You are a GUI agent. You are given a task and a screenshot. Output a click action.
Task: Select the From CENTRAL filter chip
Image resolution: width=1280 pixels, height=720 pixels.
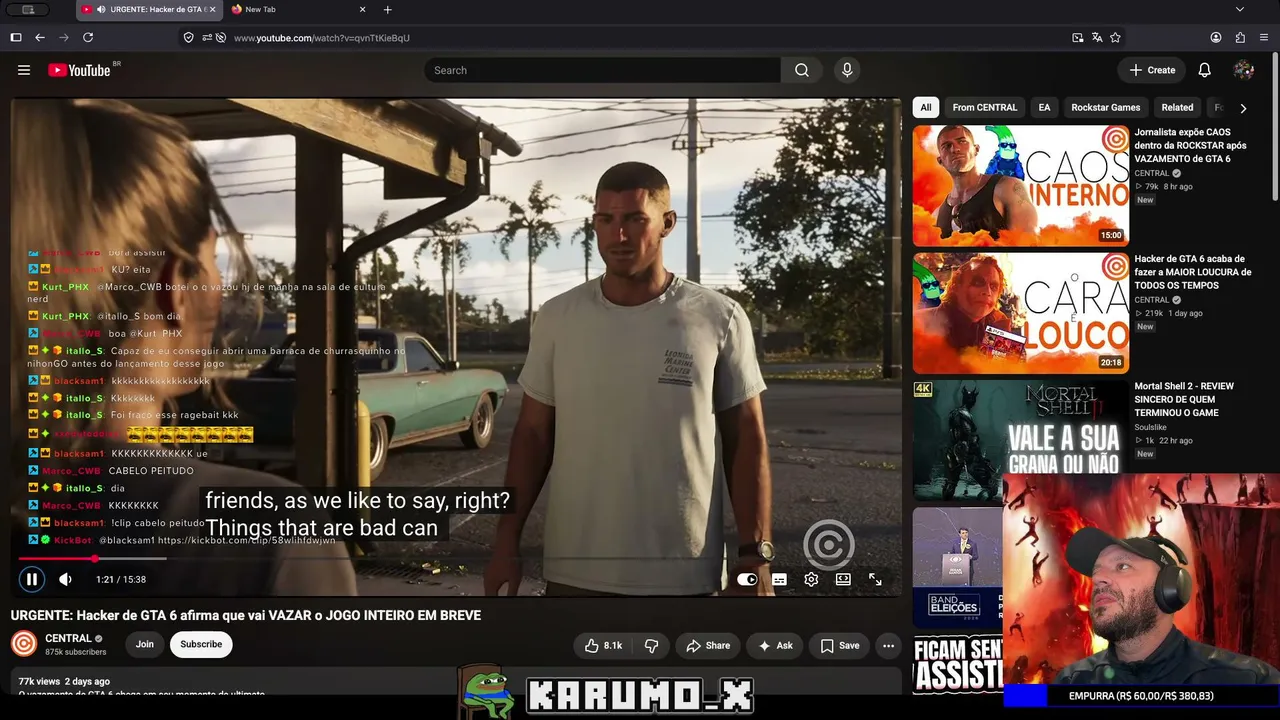(x=985, y=108)
